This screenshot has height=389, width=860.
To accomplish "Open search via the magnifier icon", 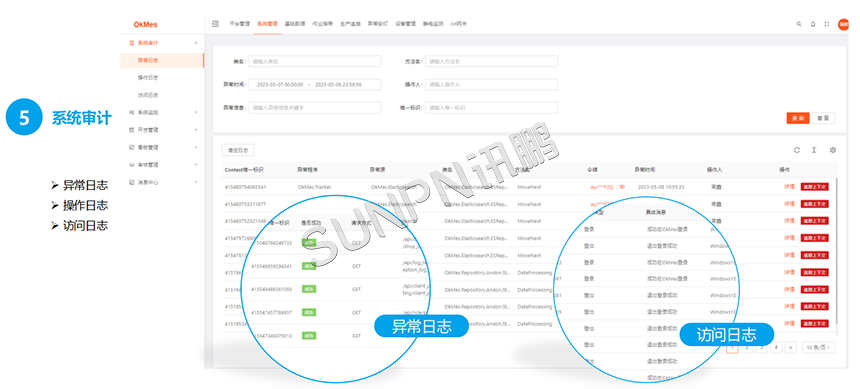I will 799,24.
